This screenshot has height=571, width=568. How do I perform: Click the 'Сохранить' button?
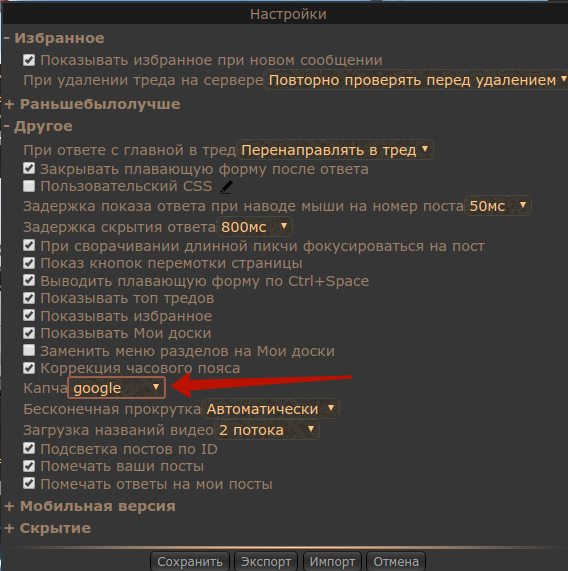(190, 562)
